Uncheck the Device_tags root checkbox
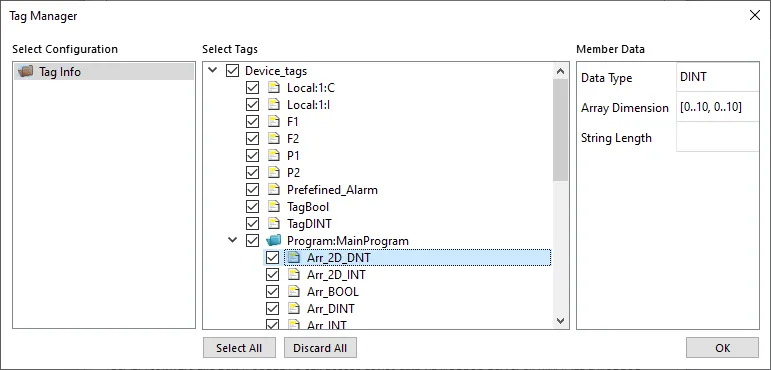This screenshot has width=771, height=370. [x=232, y=71]
